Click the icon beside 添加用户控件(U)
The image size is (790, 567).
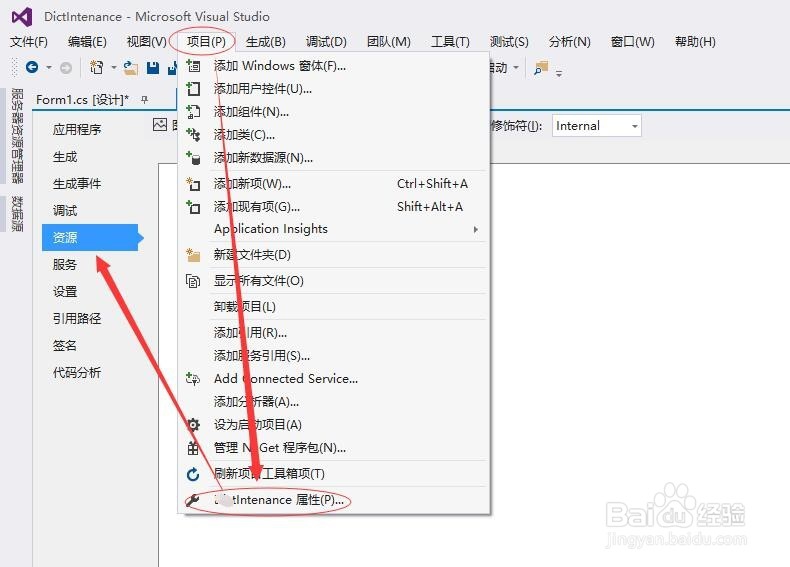(x=193, y=89)
